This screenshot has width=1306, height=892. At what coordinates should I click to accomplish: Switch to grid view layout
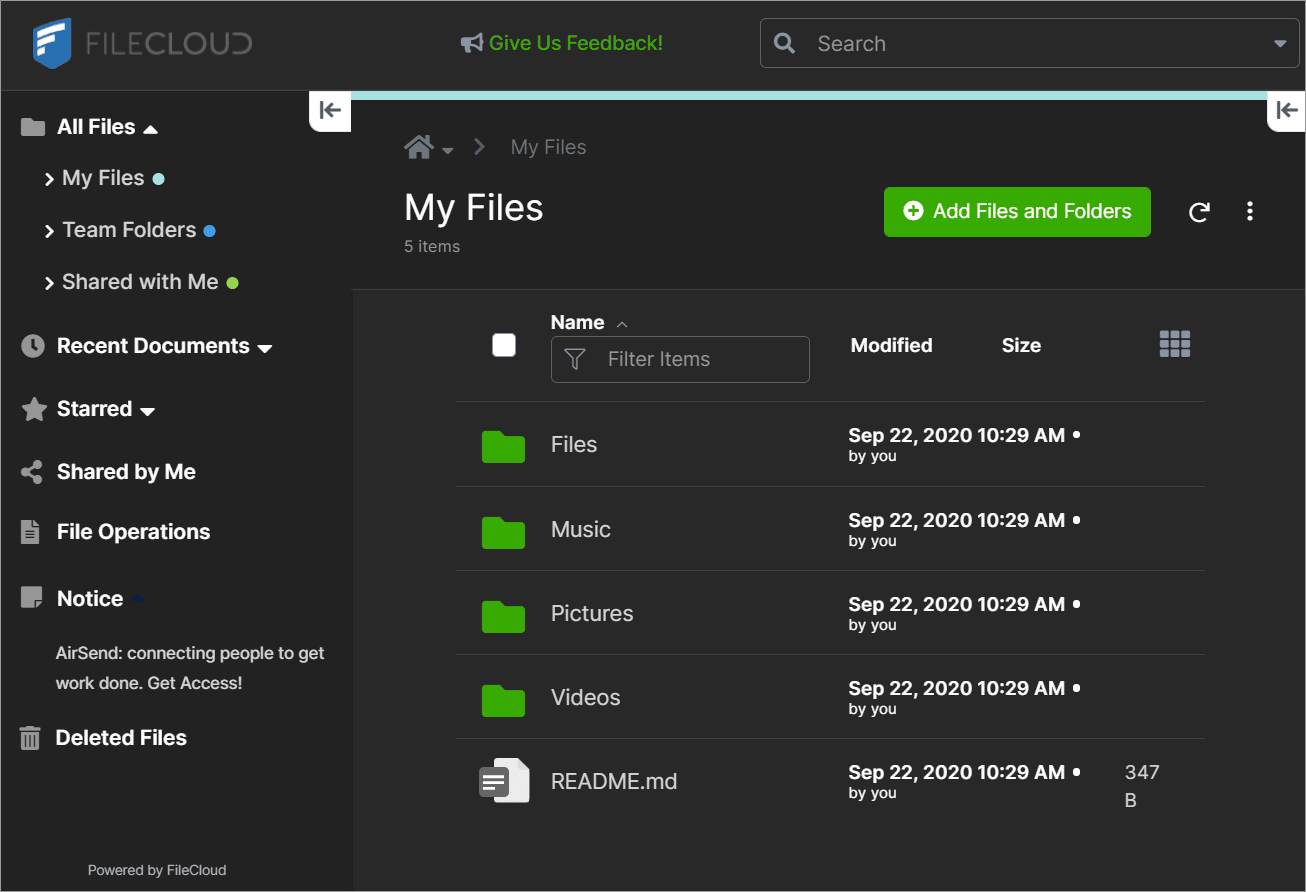[x=1174, y=343]
